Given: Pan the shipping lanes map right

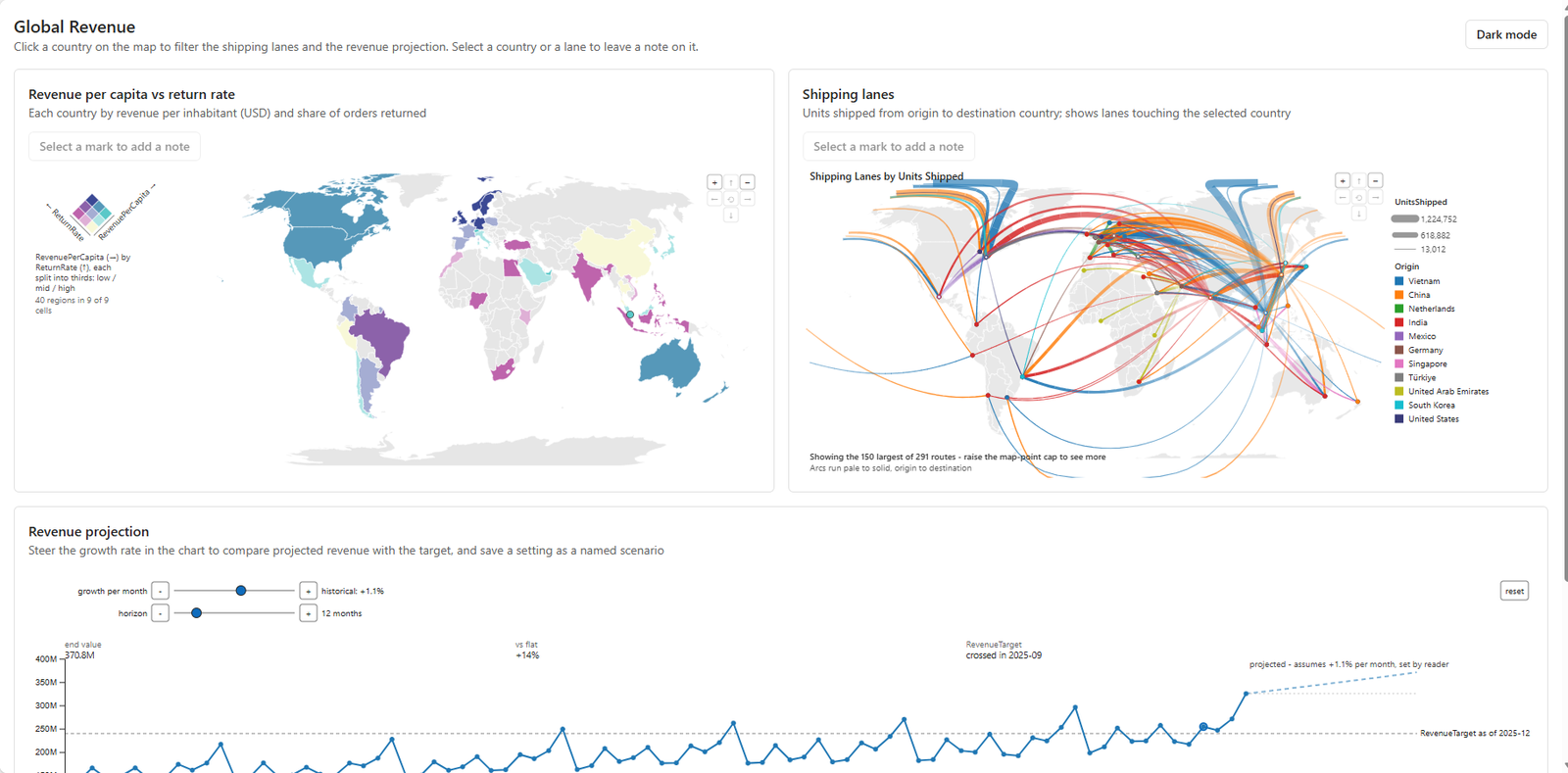Looking at the screenshot, I should coord(1376,197).
